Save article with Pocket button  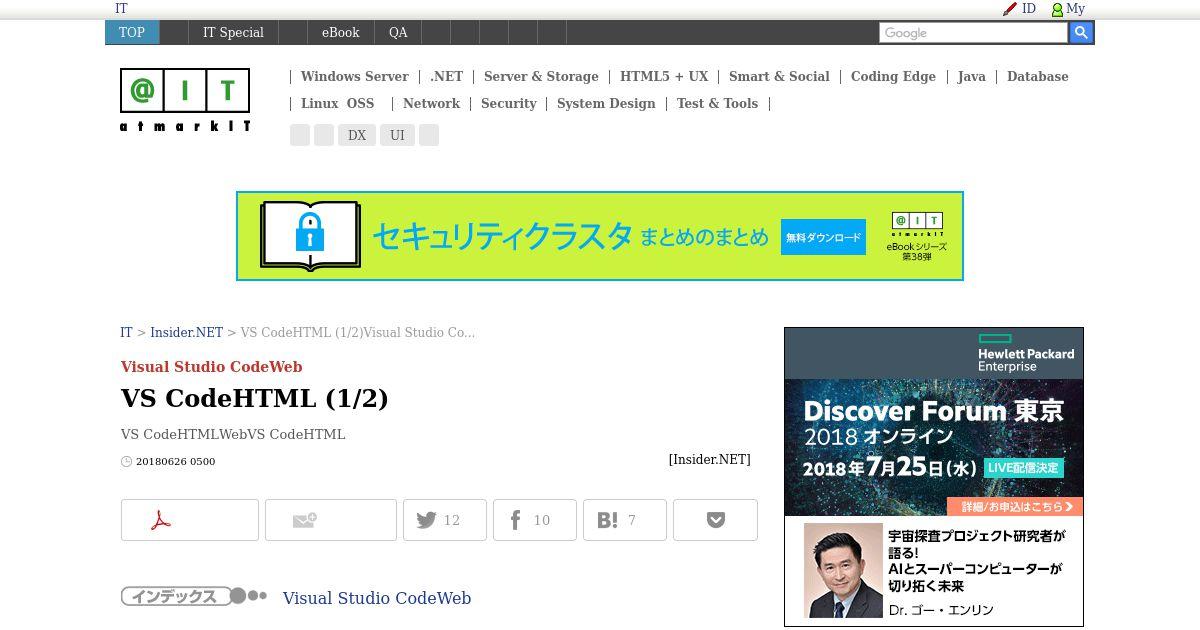point(715,520)
